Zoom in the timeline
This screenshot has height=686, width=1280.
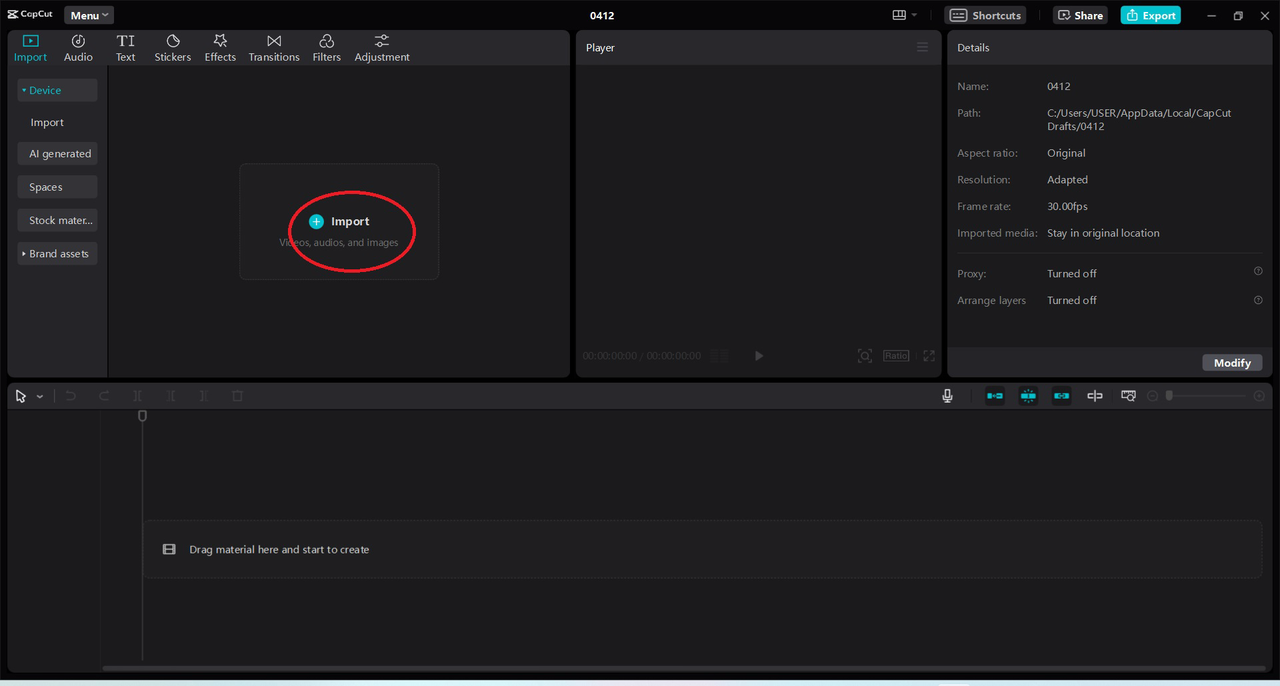pyautogui.click(x=1259, y=396)
